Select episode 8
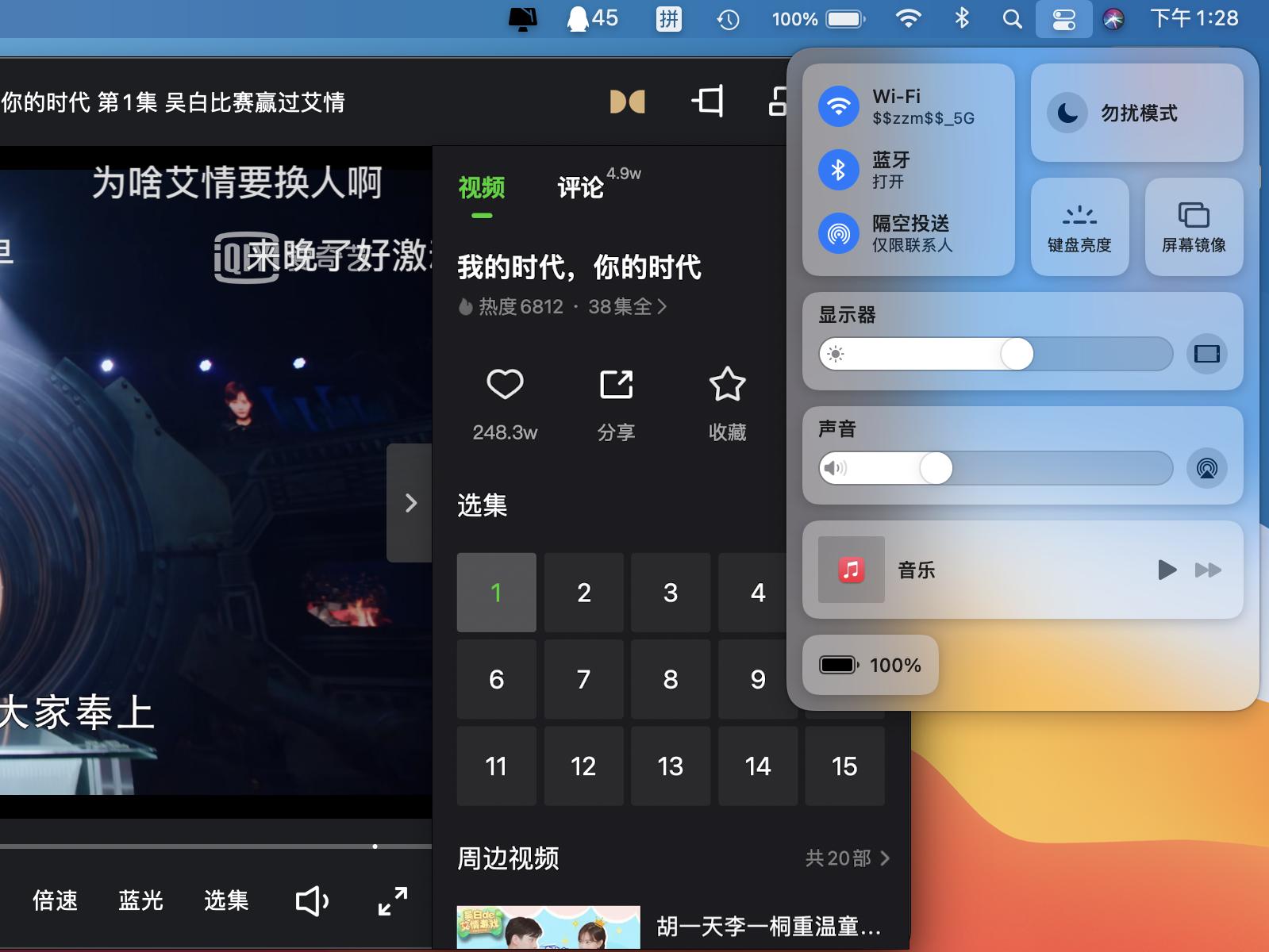The height and width of the screenshot is (952, 1269). tap(671, 679)
